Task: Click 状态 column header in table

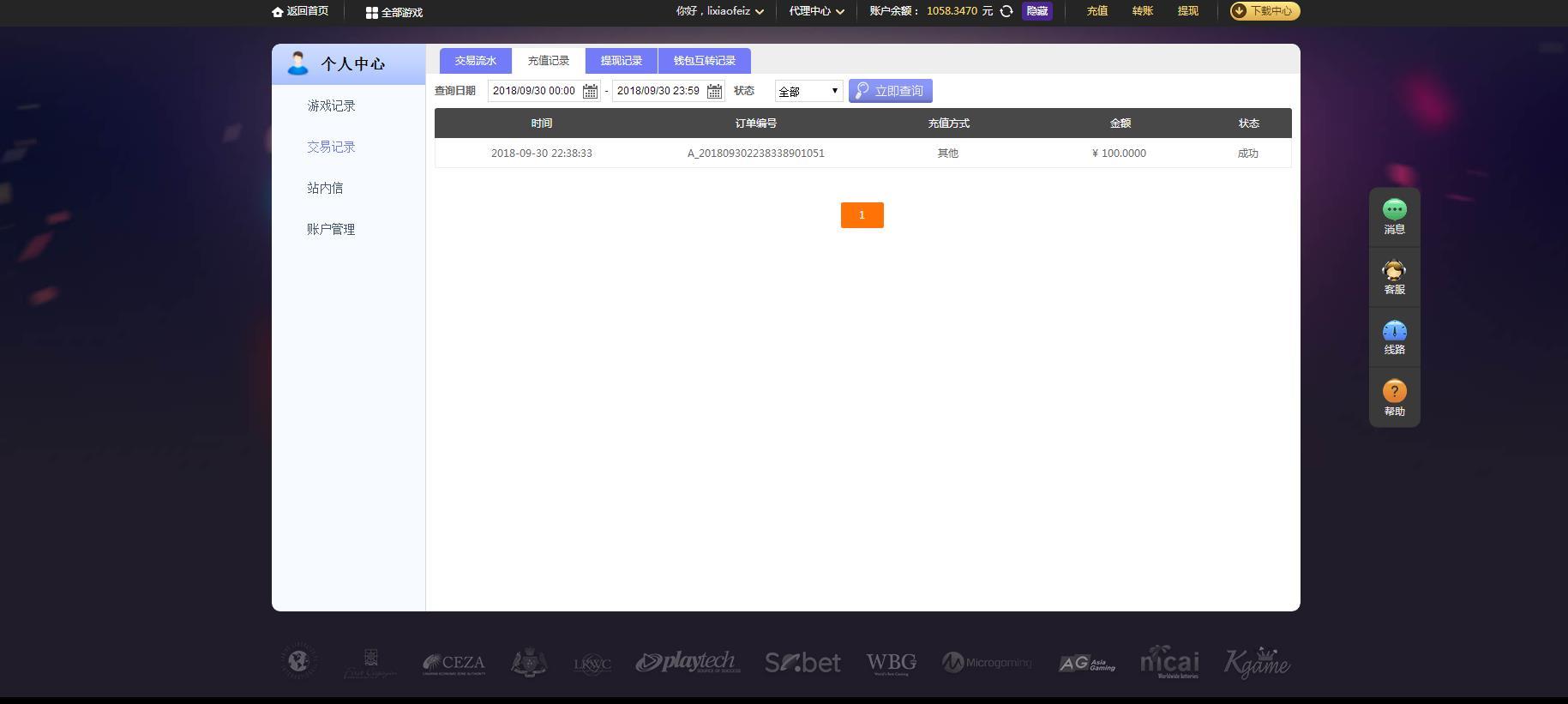Action: click(x=1248, y=123)
